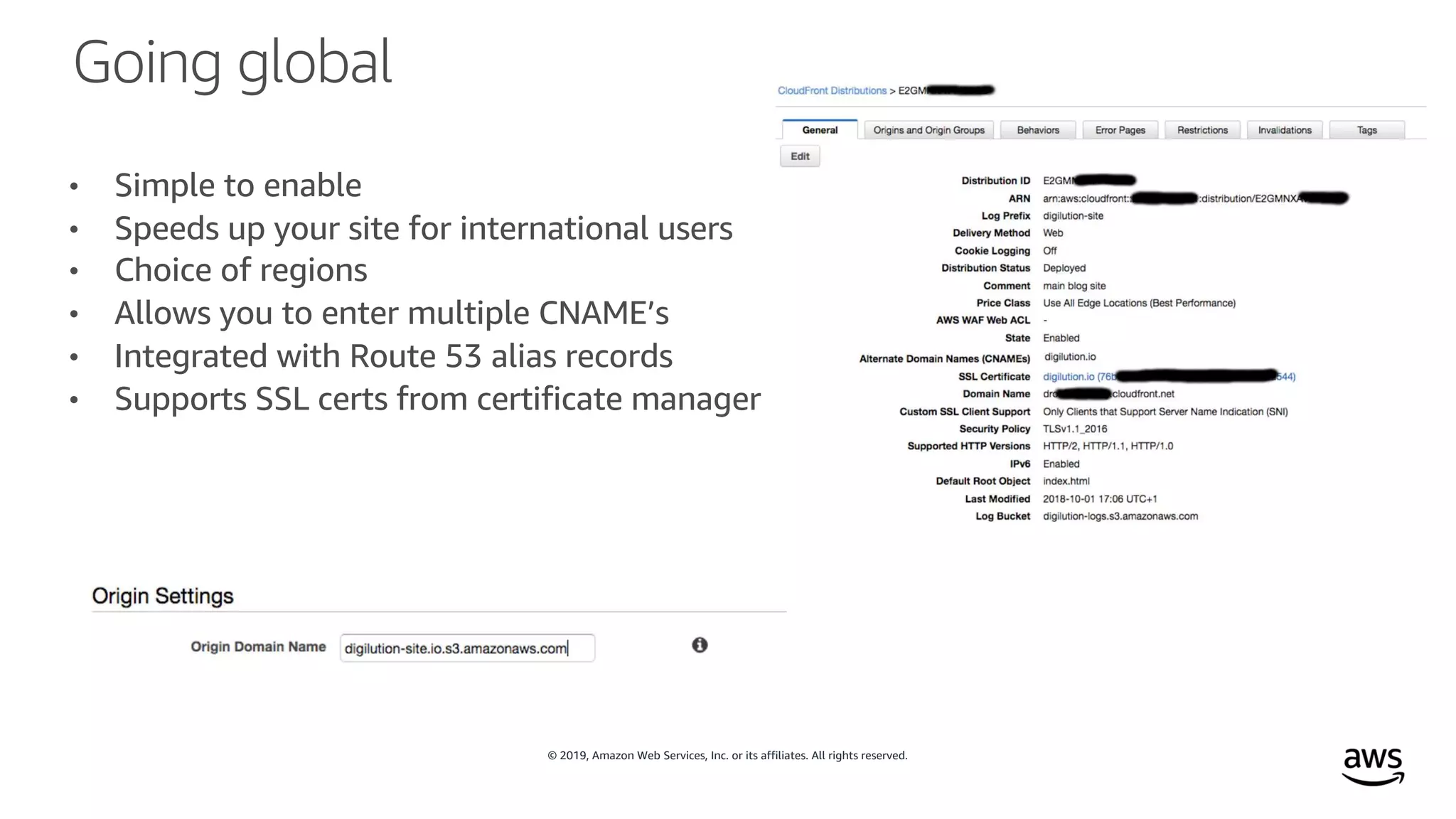
Task: Click the Simple to enable bullet
Action: (x=237, y=185)
